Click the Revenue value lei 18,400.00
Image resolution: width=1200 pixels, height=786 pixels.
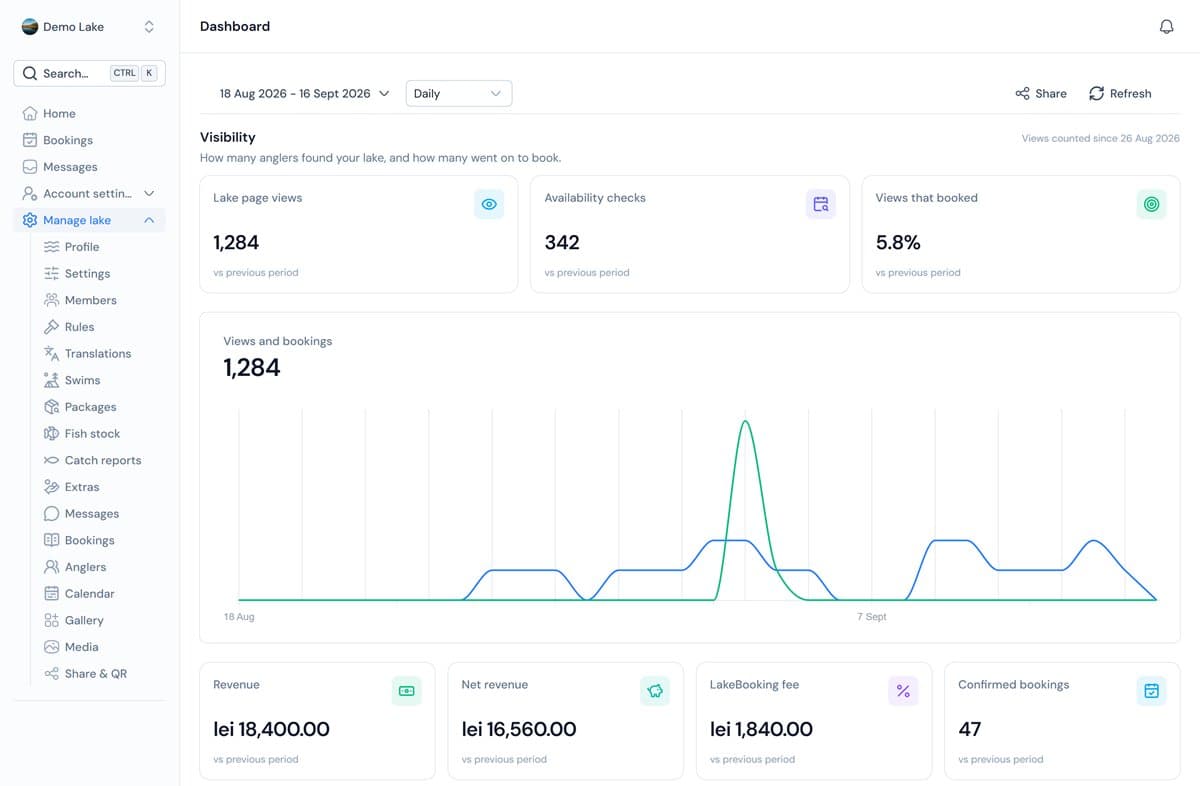tap(271, 729)
